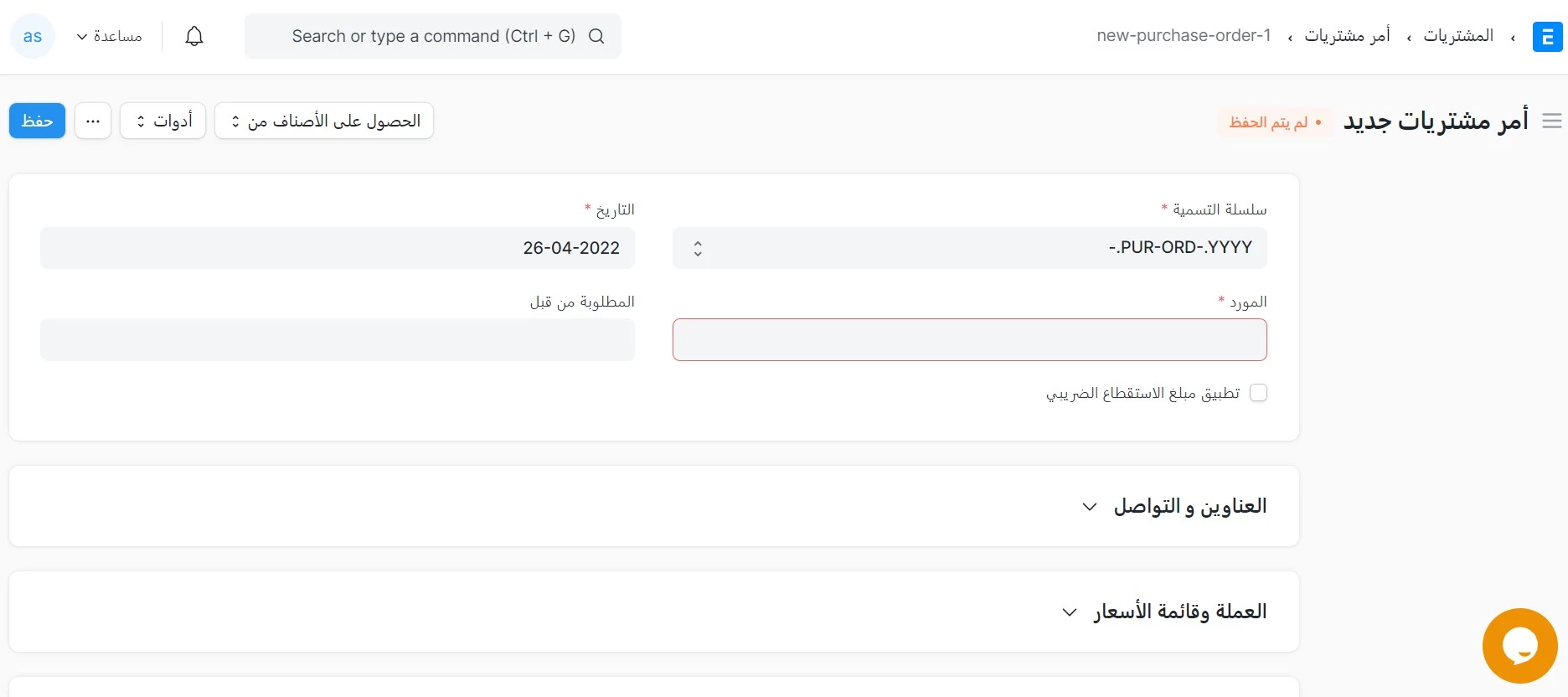
Task: Open the 'as' user avatar menu
Action: point(33,36)
